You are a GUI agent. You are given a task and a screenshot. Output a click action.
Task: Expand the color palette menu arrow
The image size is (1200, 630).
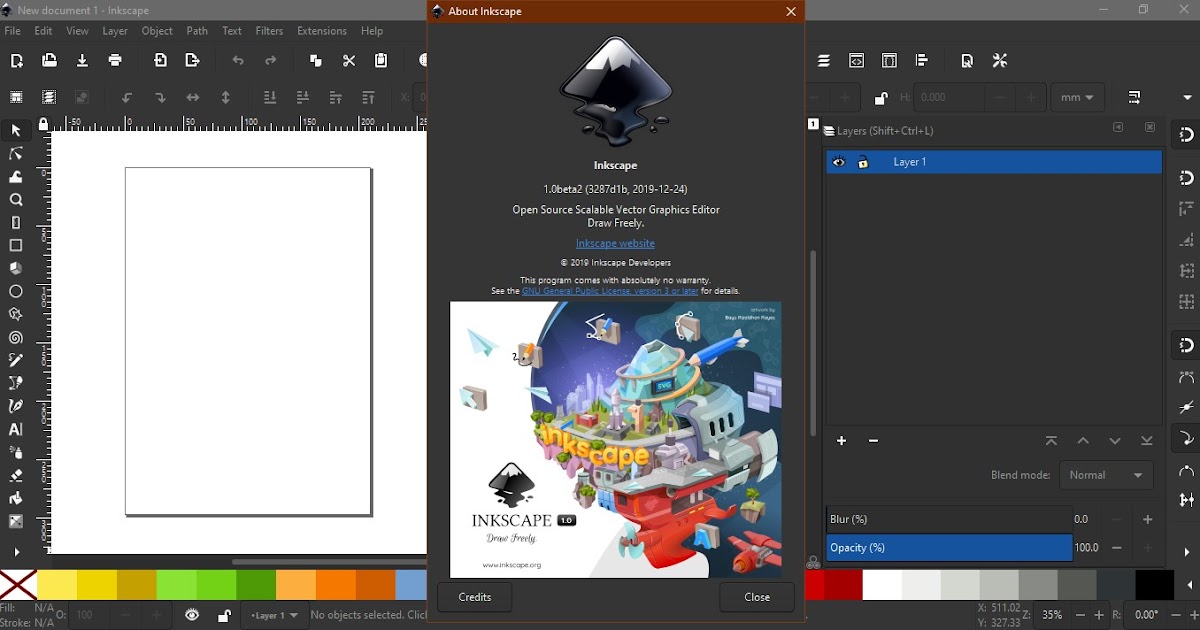pos(1189,585)
